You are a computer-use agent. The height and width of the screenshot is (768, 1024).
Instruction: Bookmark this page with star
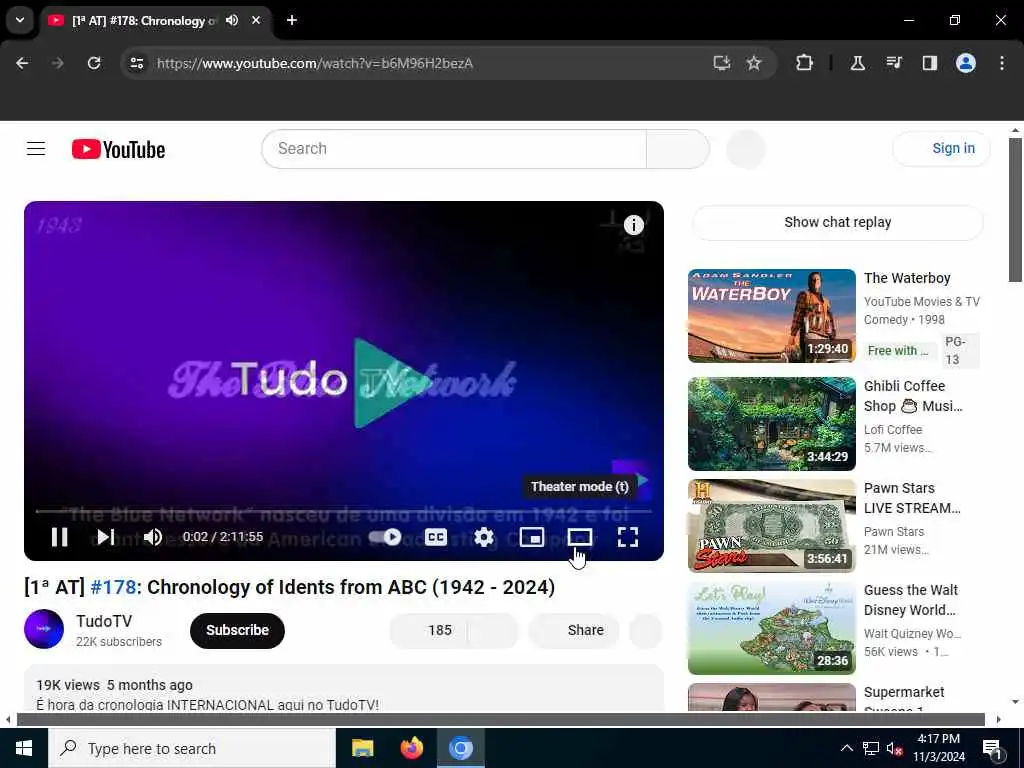tap(754, 63)
